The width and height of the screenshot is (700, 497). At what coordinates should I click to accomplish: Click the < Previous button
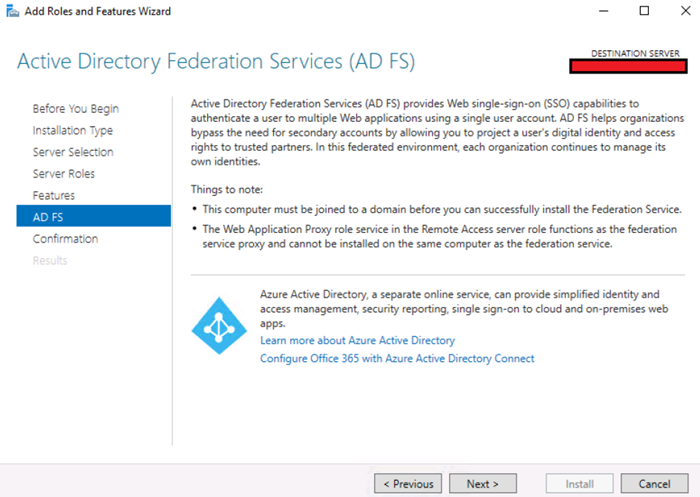[x=408, y=484]
